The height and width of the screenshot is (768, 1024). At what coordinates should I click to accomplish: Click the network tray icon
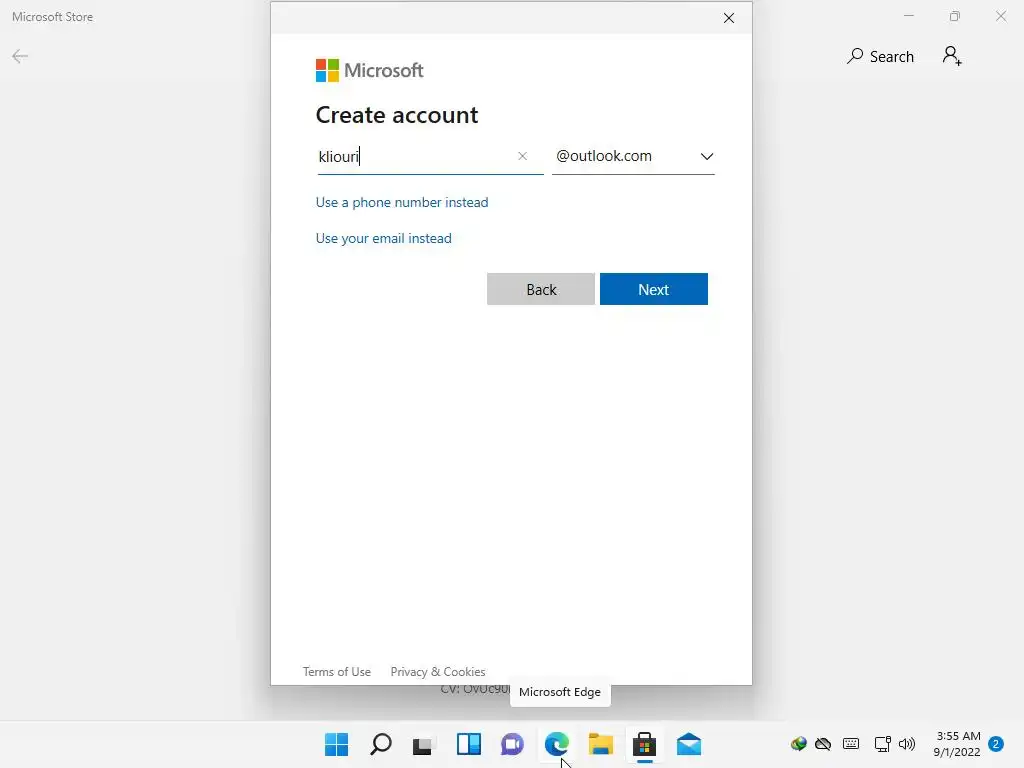point(882,744)
